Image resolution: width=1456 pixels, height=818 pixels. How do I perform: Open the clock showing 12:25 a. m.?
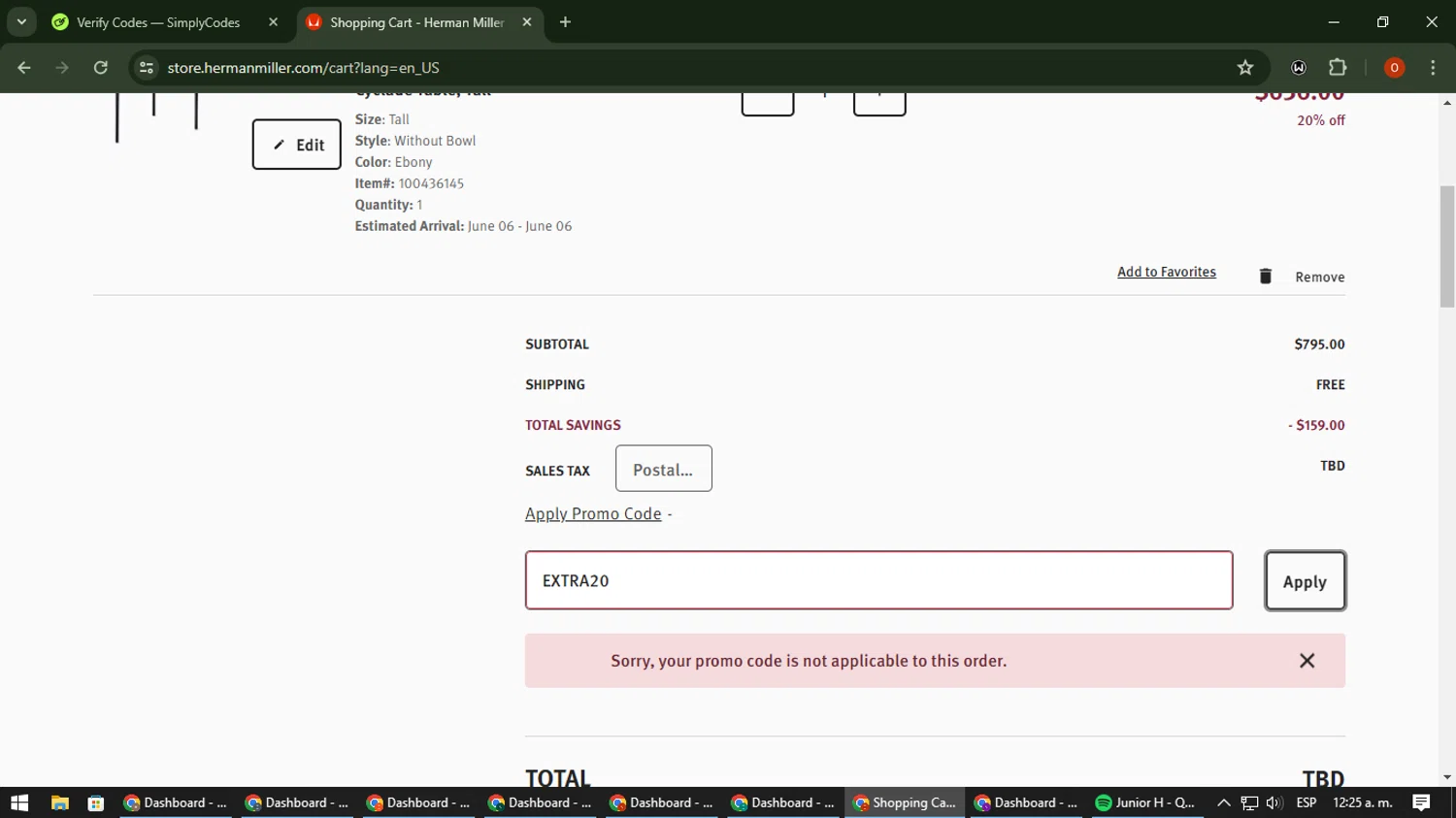point(1363,802)
